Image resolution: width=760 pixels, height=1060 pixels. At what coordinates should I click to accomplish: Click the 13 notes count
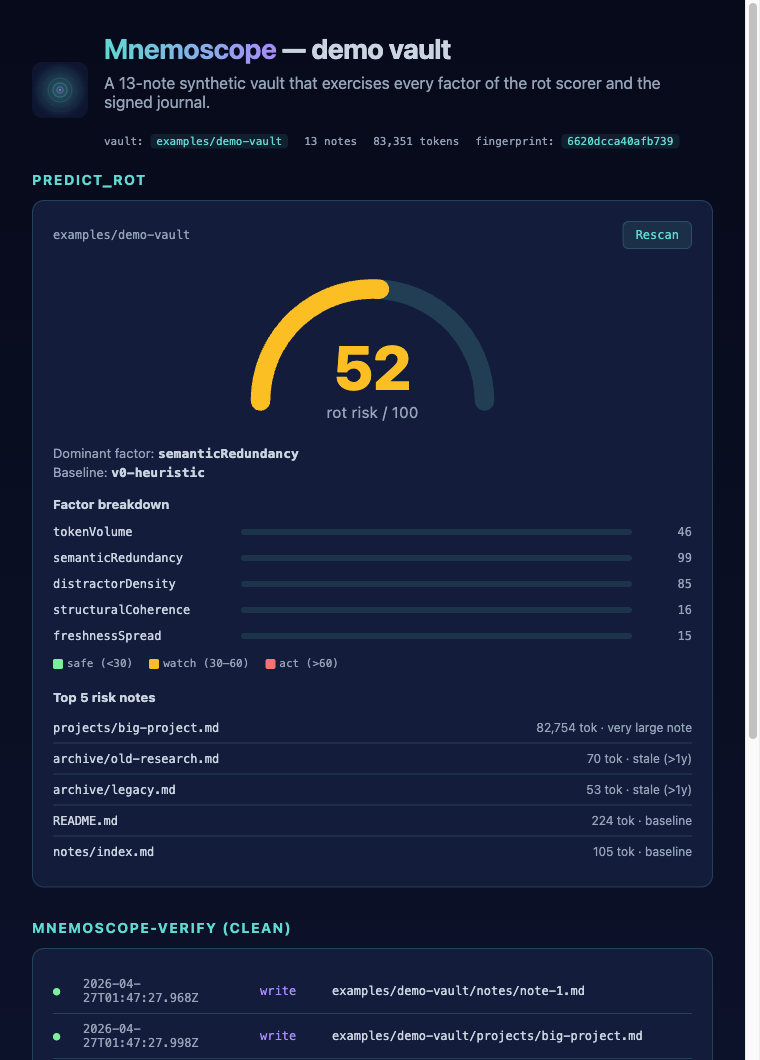click(x=331, y=141)
